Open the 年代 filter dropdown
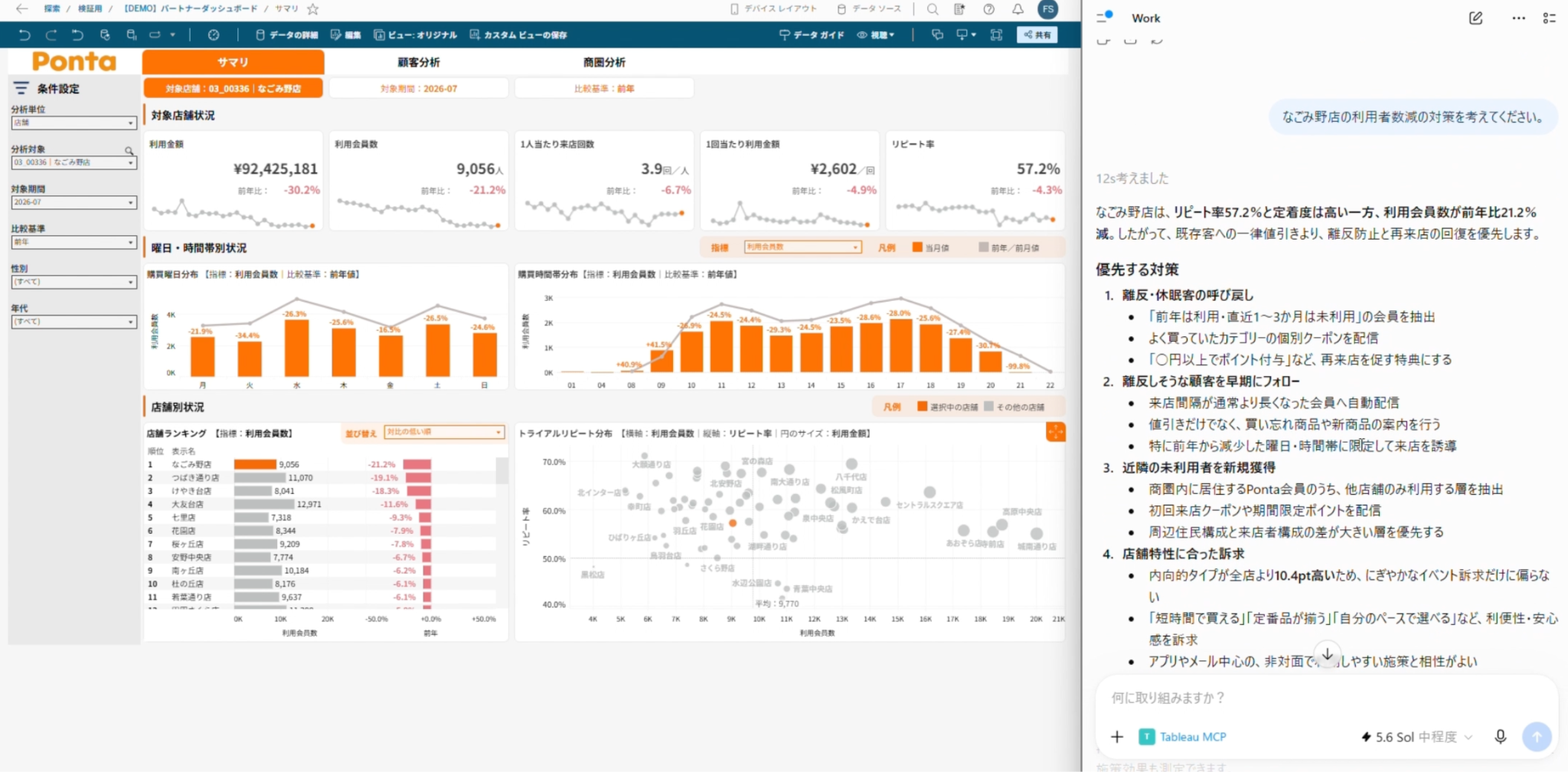Screen dimensions: 1568x772 (x=73, y=322)
